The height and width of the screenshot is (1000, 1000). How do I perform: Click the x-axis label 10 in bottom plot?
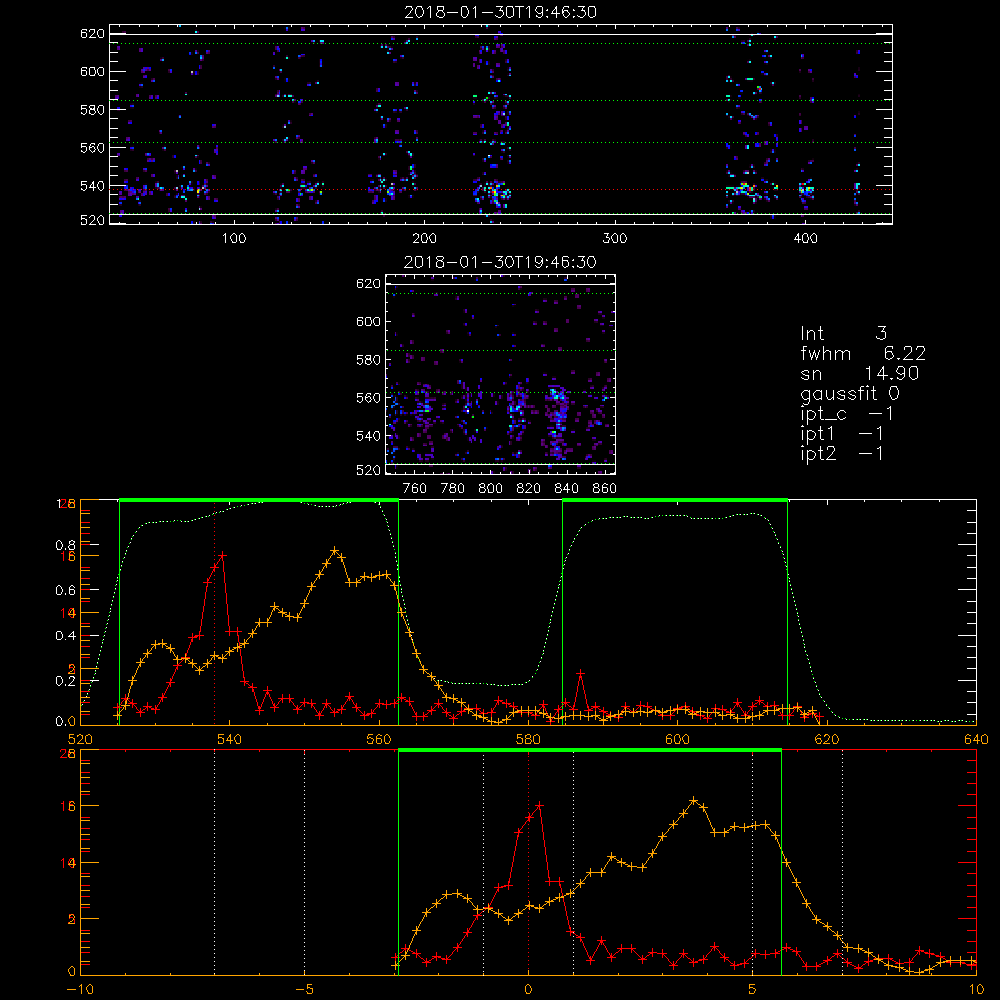click(976, 989)
